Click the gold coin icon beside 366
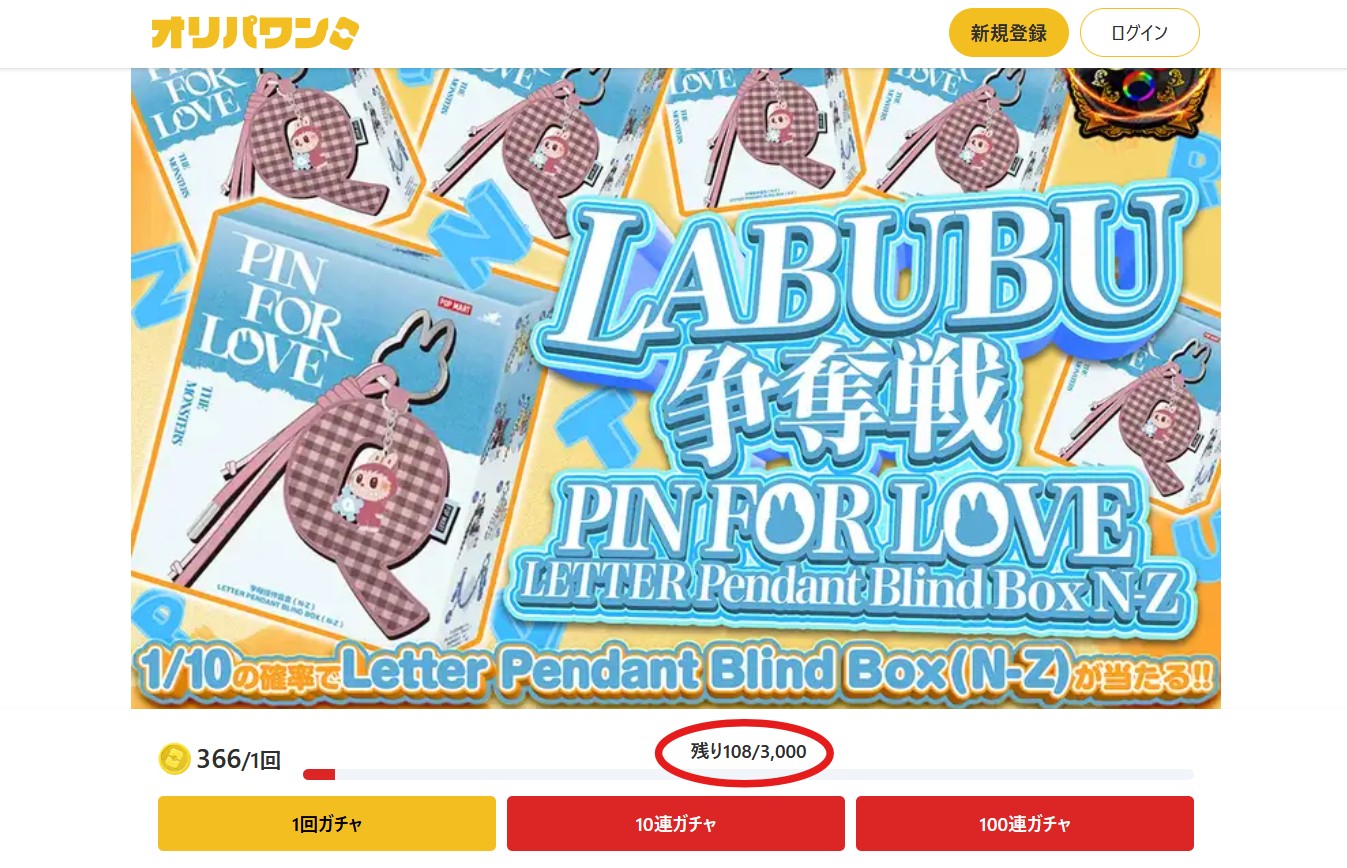Screen dimensions: 1347x868 pyautogui.click(x=174, y=759)
